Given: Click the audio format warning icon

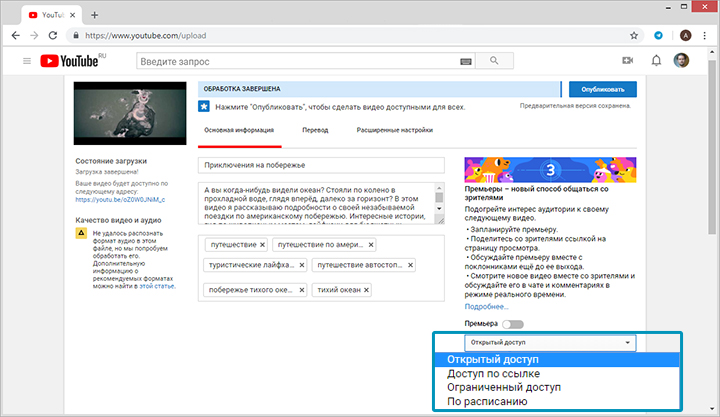Looking at the screenshot, I should coord(81,233).
